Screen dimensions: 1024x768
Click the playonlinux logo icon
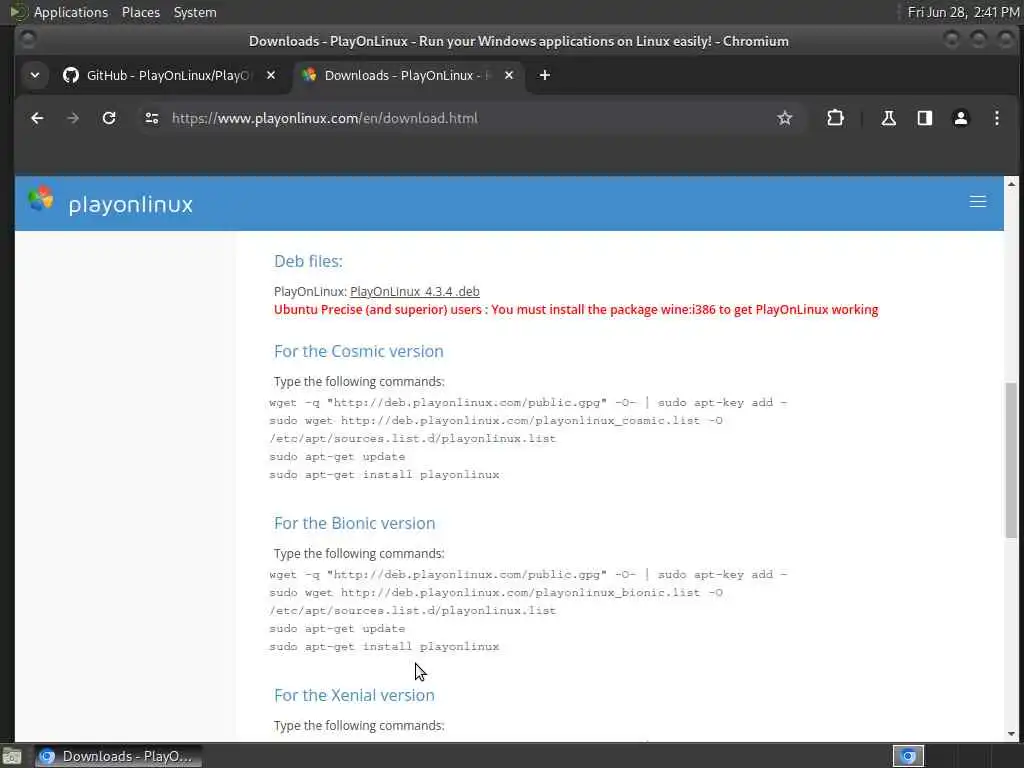(x=40, y=199)
